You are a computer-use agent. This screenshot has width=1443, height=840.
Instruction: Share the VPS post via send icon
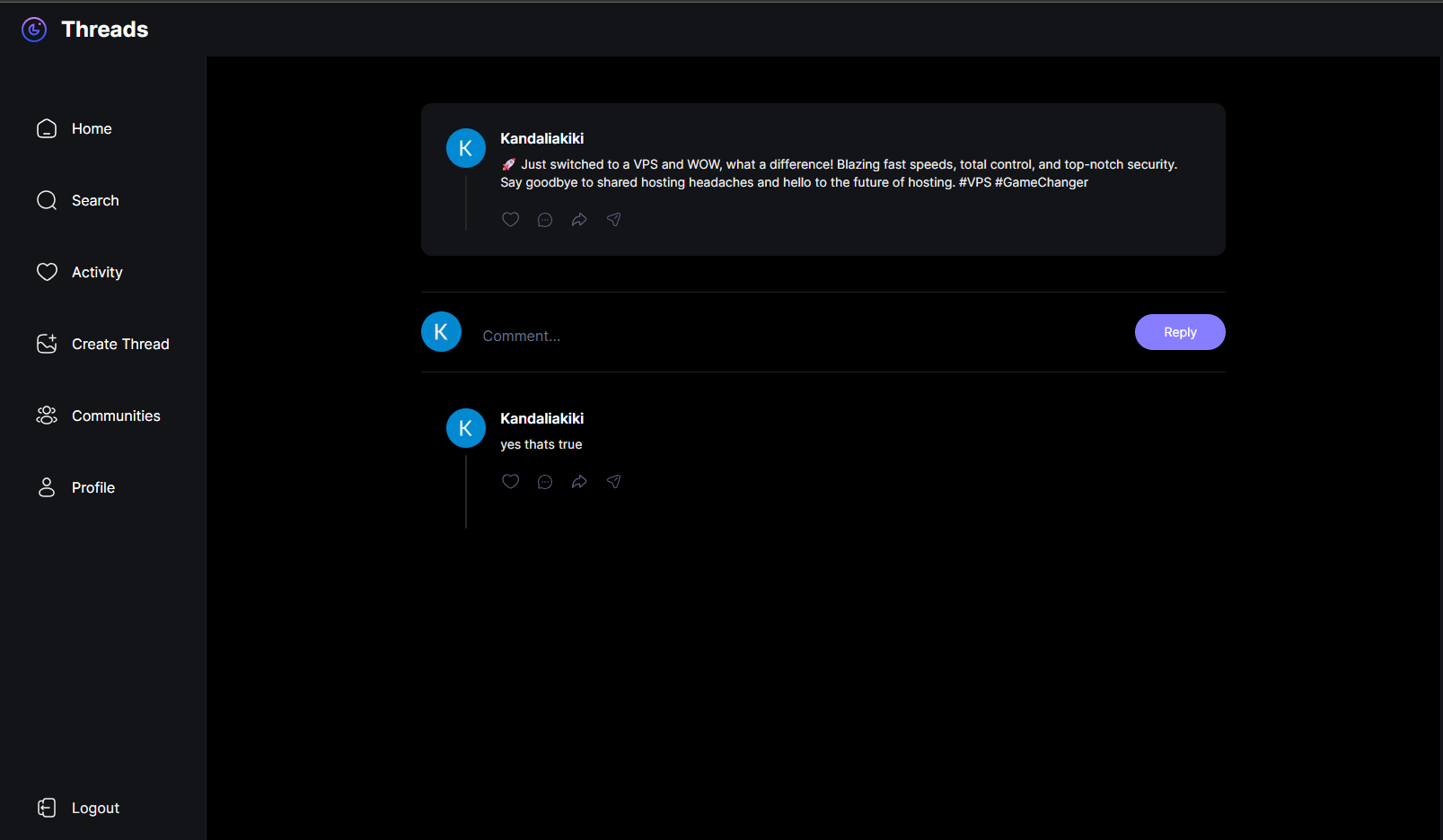(613, 219)
